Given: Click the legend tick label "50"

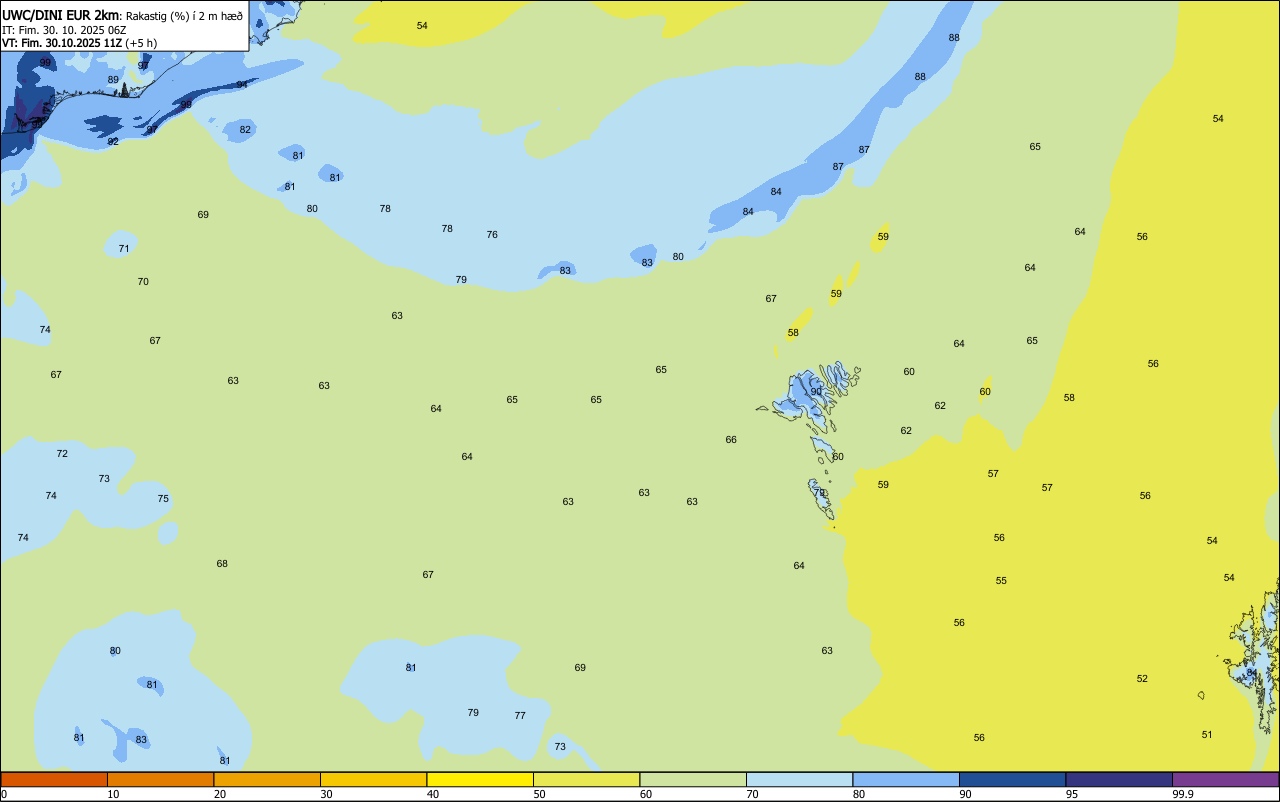Looking at the screenshot, I should point(539,794).
